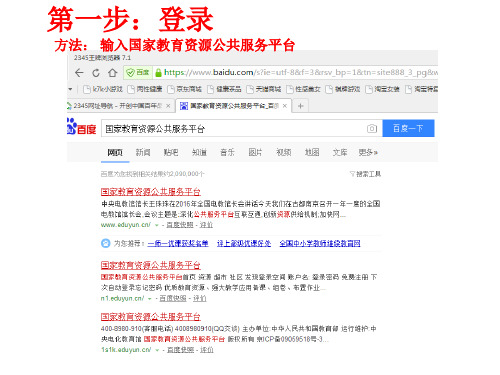Viewport: 500px width, 375px height.
Task: Click the 1s1k.eduyun.cn/ green URL
Action: pos(126,350)
